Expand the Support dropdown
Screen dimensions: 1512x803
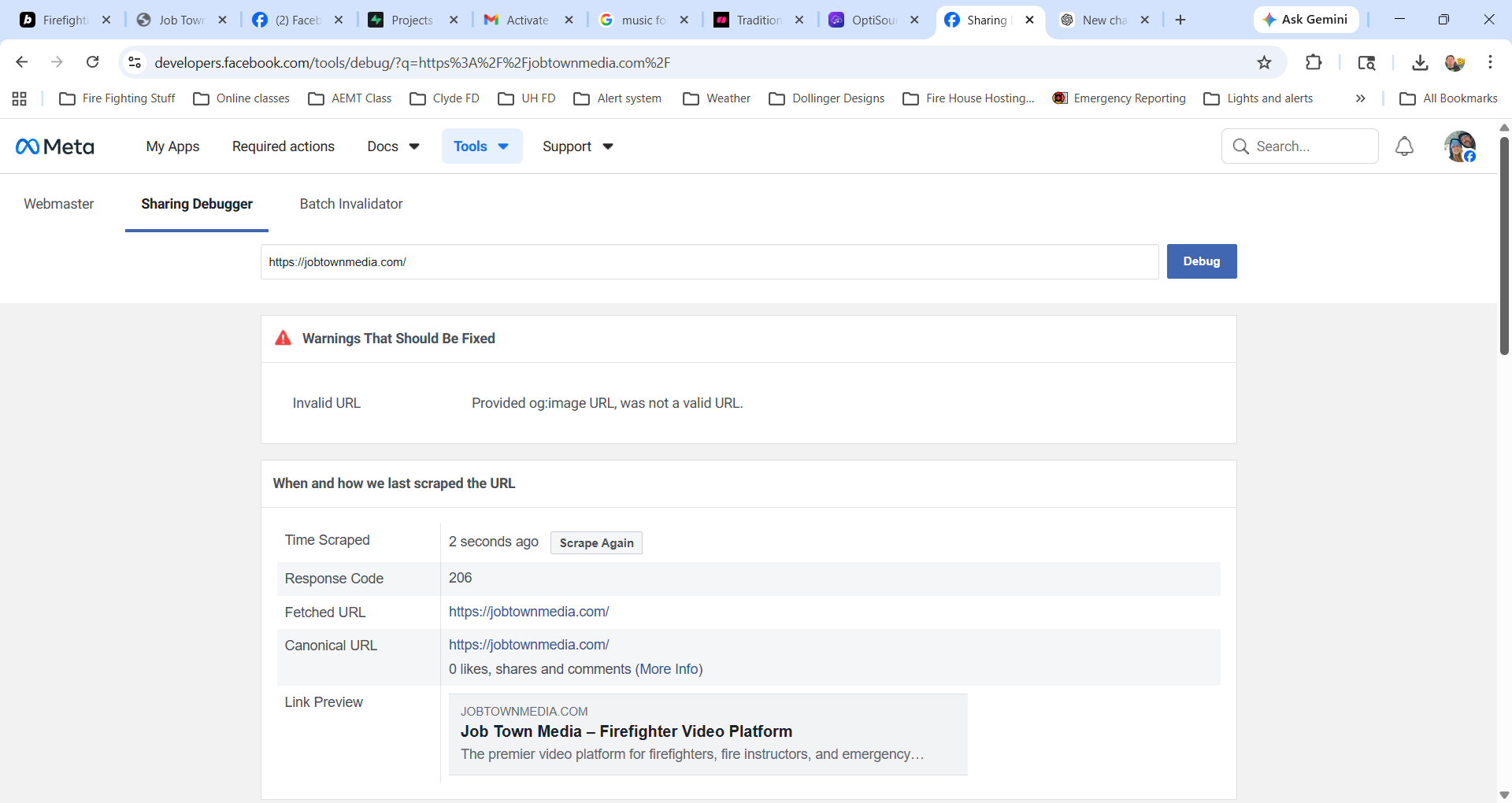(577, 146)
